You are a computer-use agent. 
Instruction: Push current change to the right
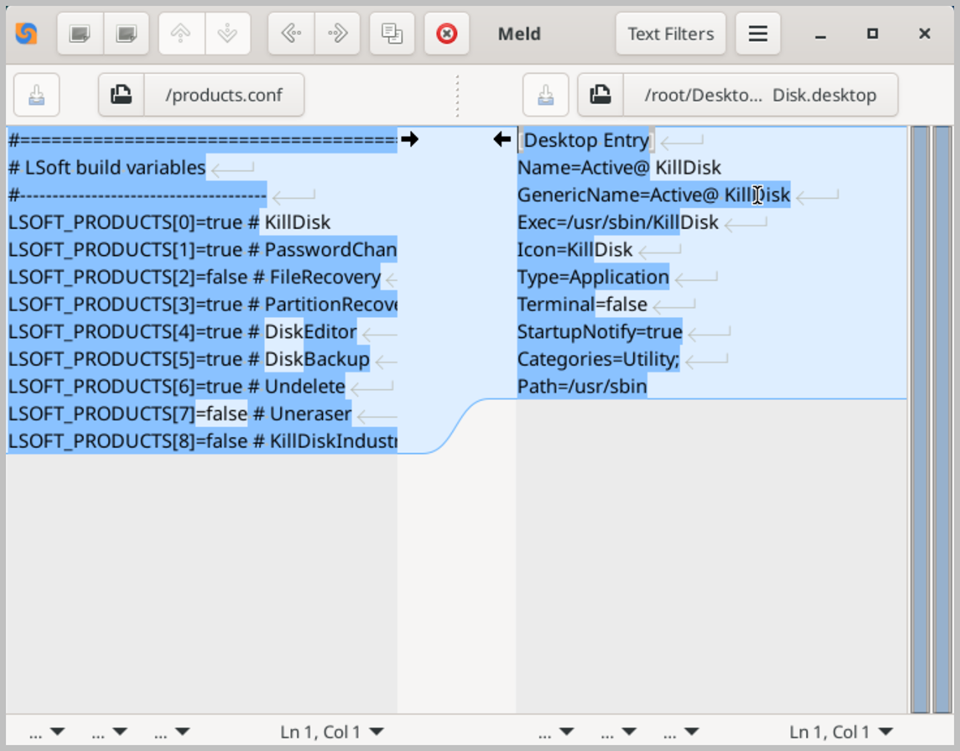(x=337, y=34)
